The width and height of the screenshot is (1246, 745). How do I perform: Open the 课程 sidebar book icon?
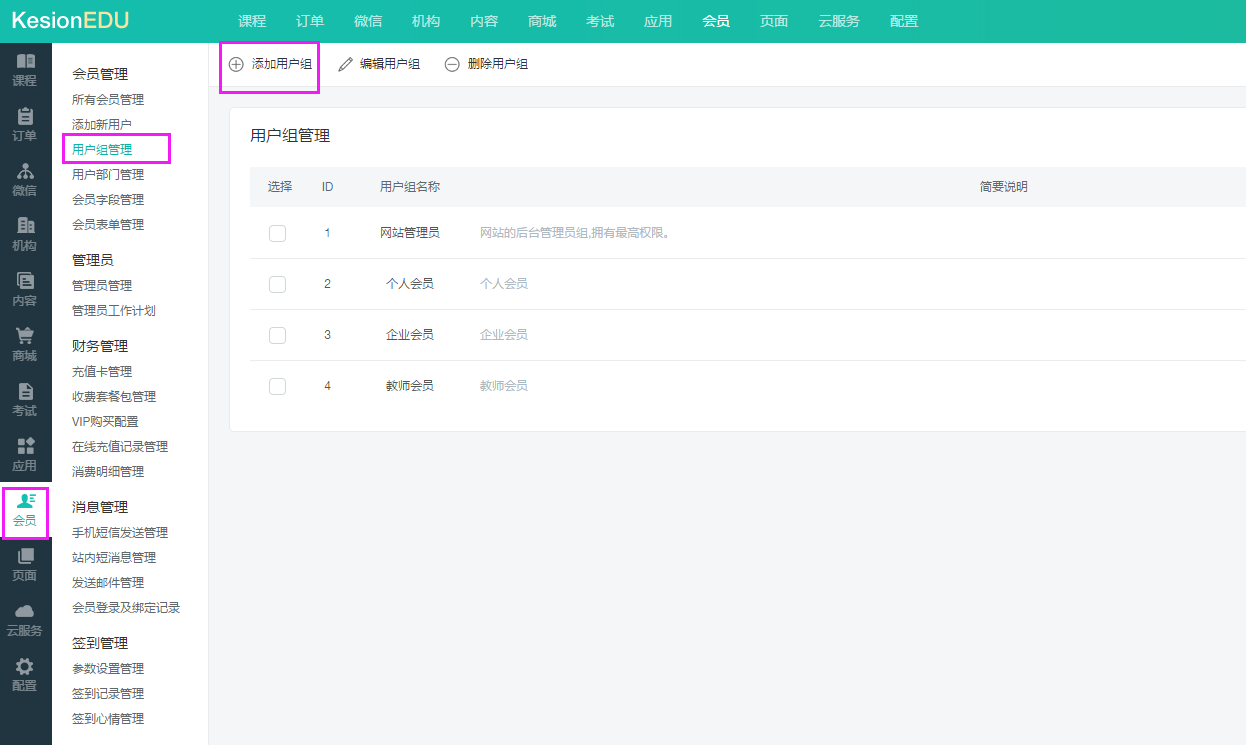26,62
